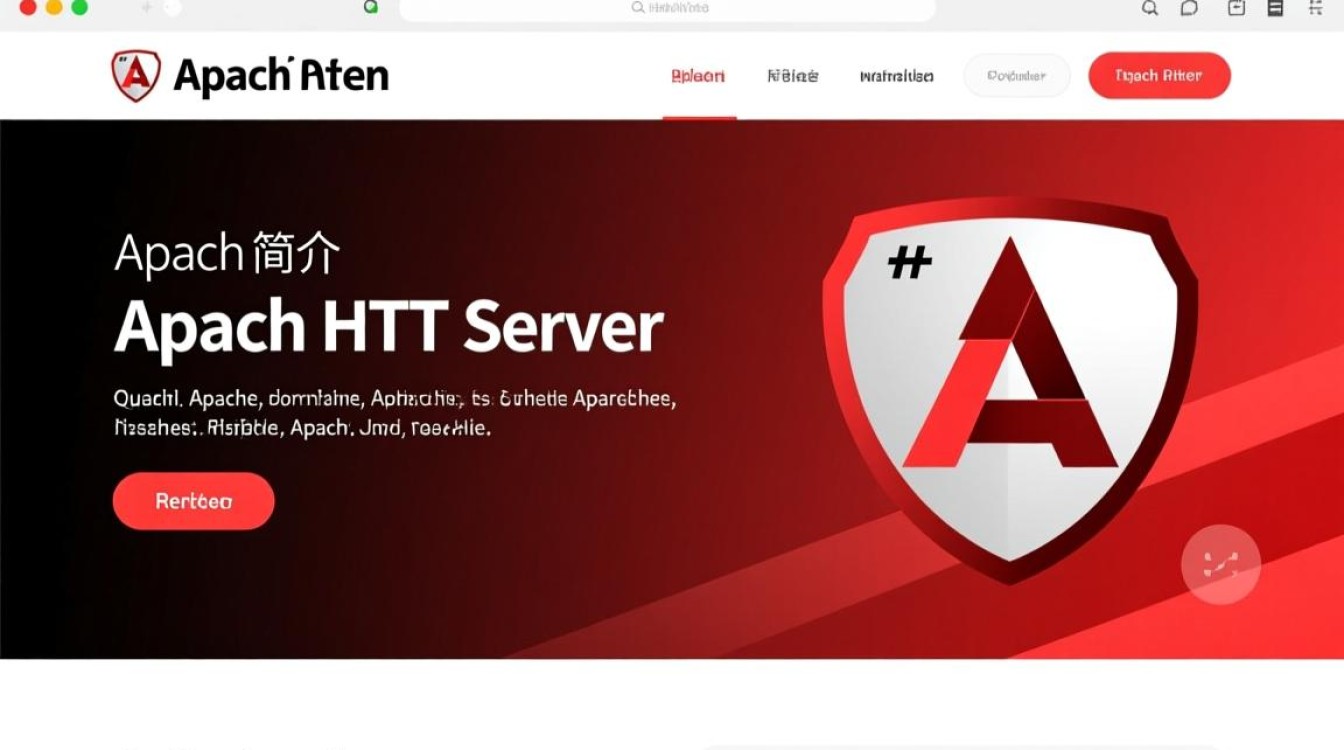1344x750 pixels.
Task: Click the plus icon in browser toolbar
Action: tap(146, 8)
